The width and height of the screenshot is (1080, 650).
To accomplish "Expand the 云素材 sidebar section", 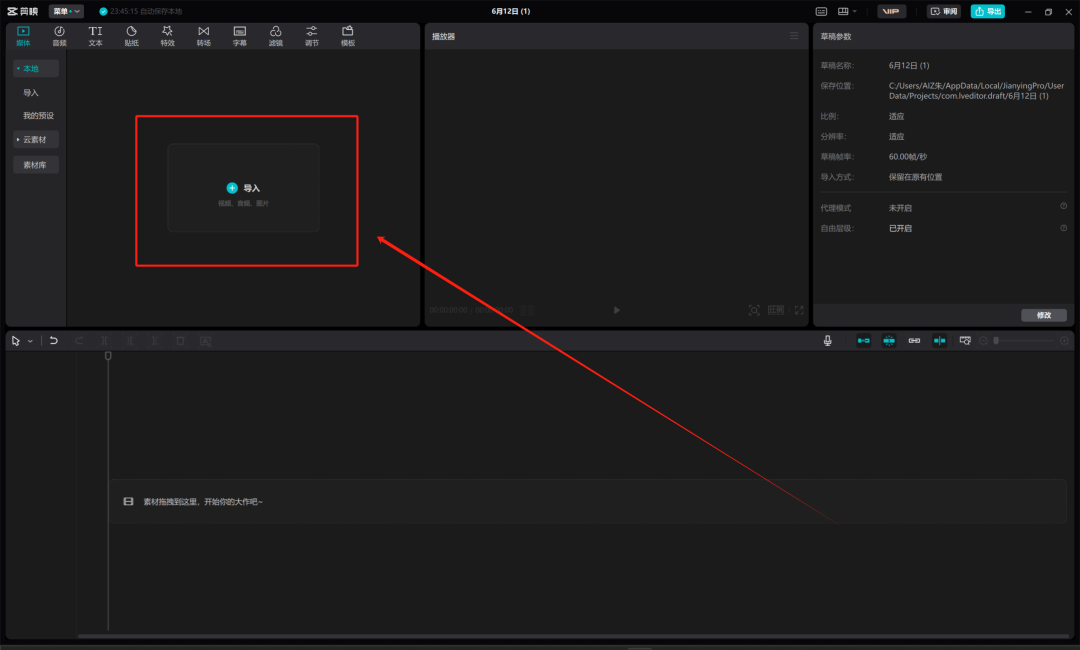I will click(x=36, y=140).
